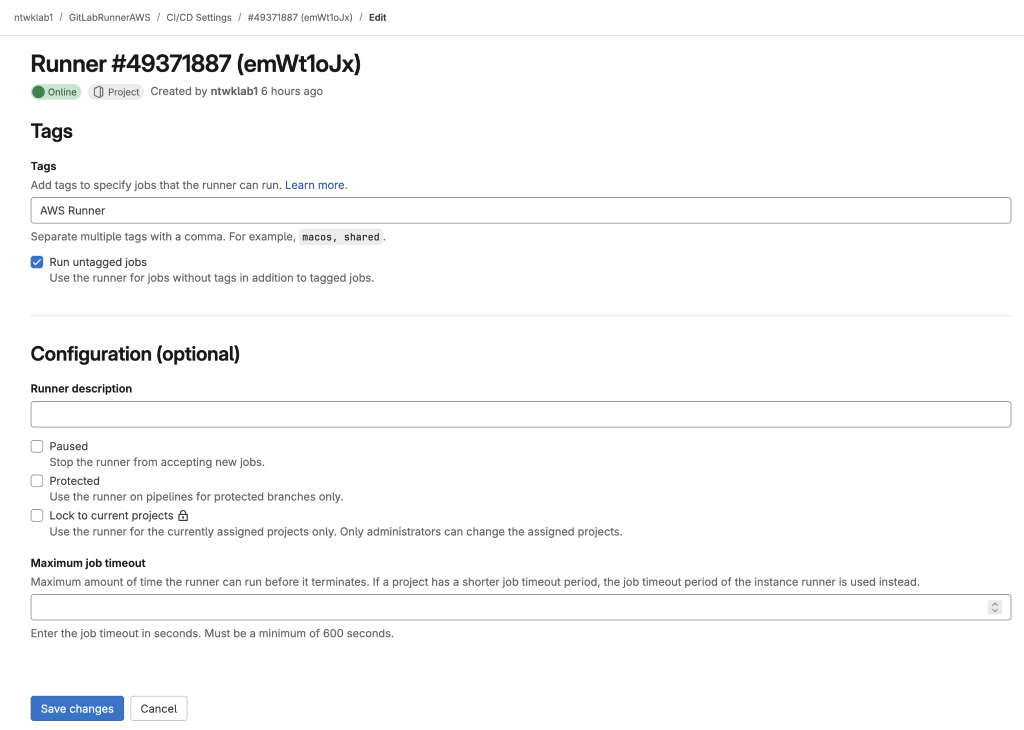
Task: Go to the GitLabRunnerAWS breadcrumb
Action: pos(110,18)
